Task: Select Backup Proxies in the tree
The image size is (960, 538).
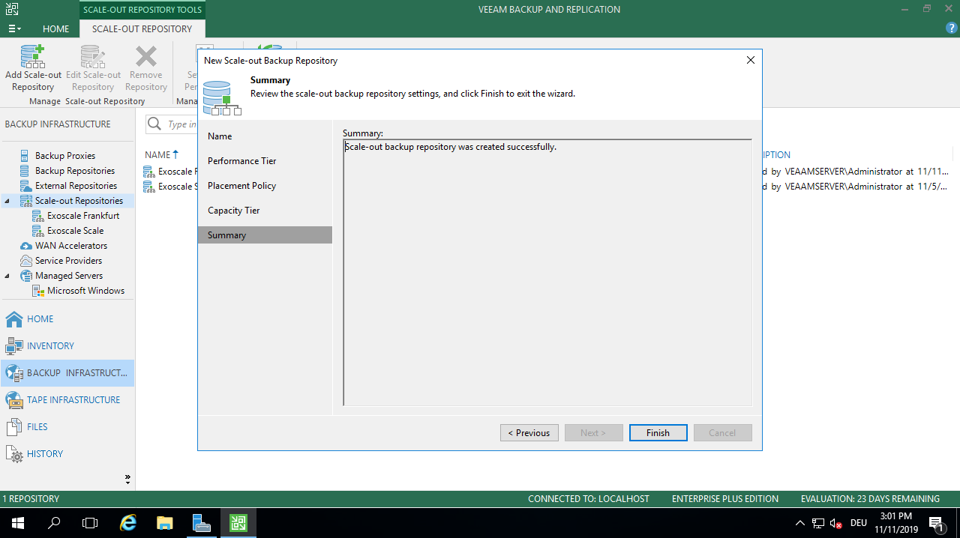Action: pyautogui.click(x=65, y=156)
